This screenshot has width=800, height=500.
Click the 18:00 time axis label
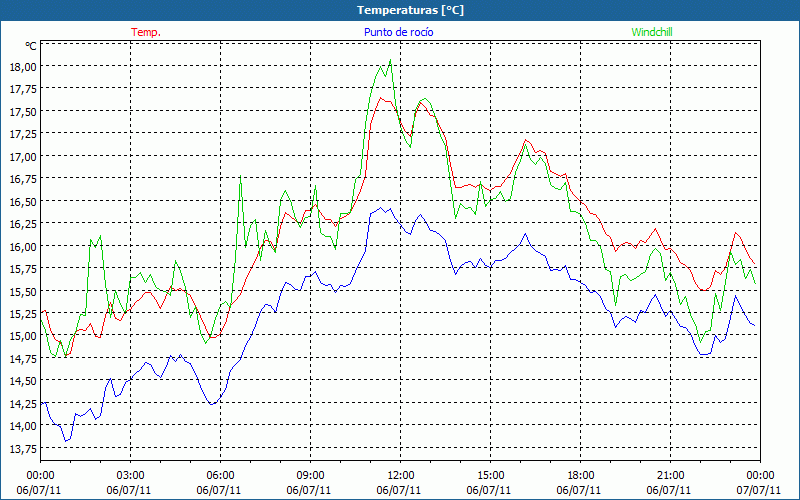click(x=580, y=475)
